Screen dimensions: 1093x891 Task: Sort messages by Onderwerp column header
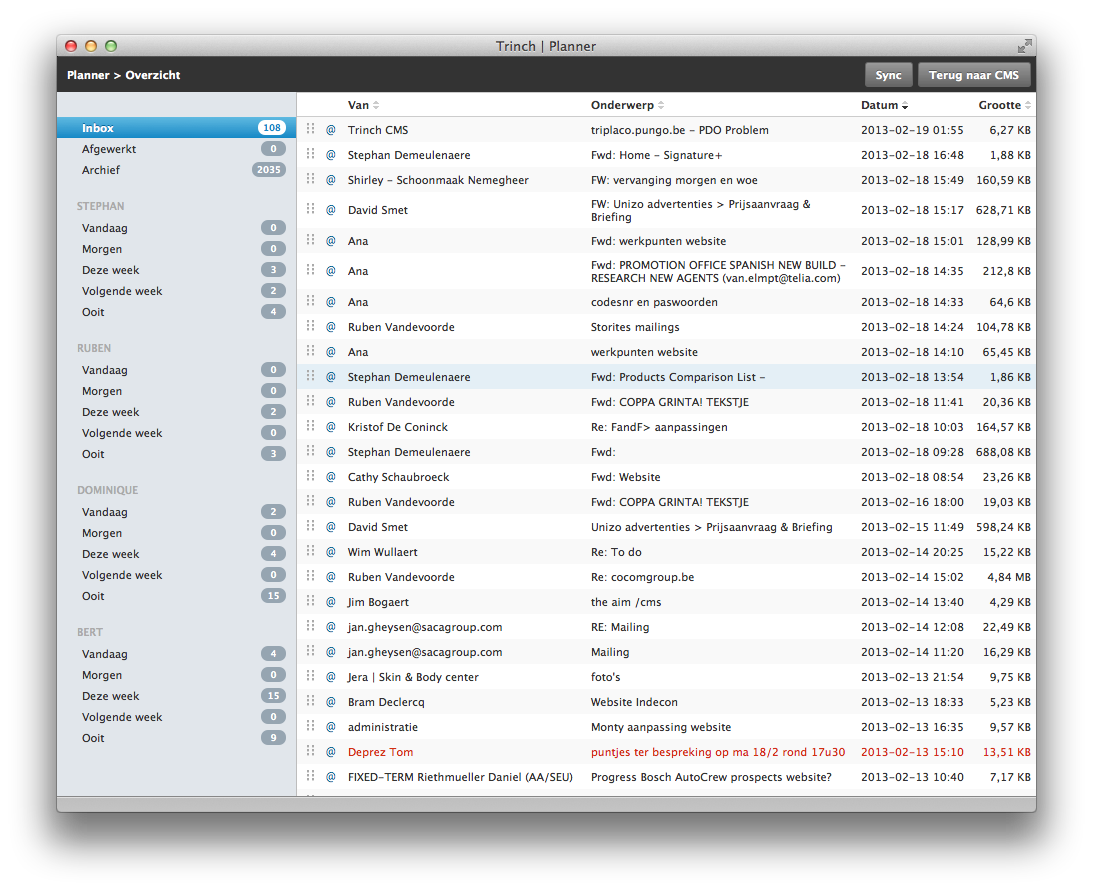point(627,105)
